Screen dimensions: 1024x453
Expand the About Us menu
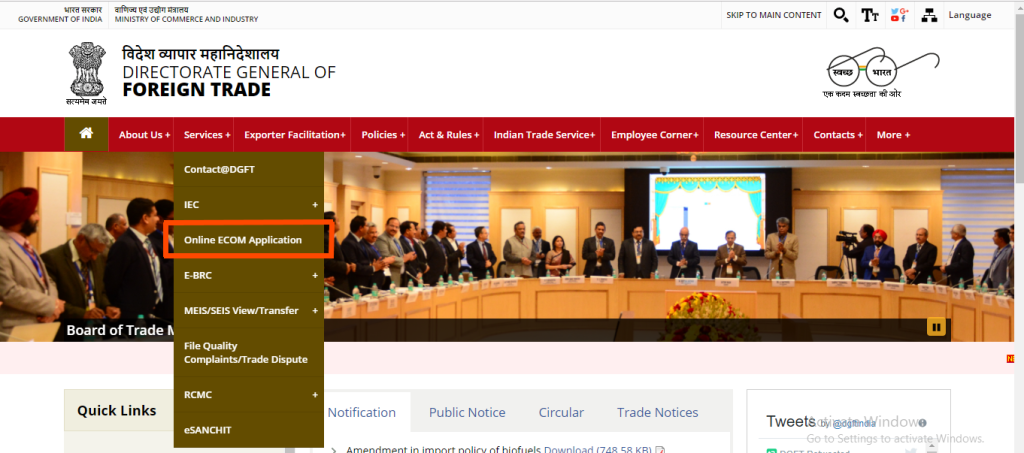click(144, 134)
